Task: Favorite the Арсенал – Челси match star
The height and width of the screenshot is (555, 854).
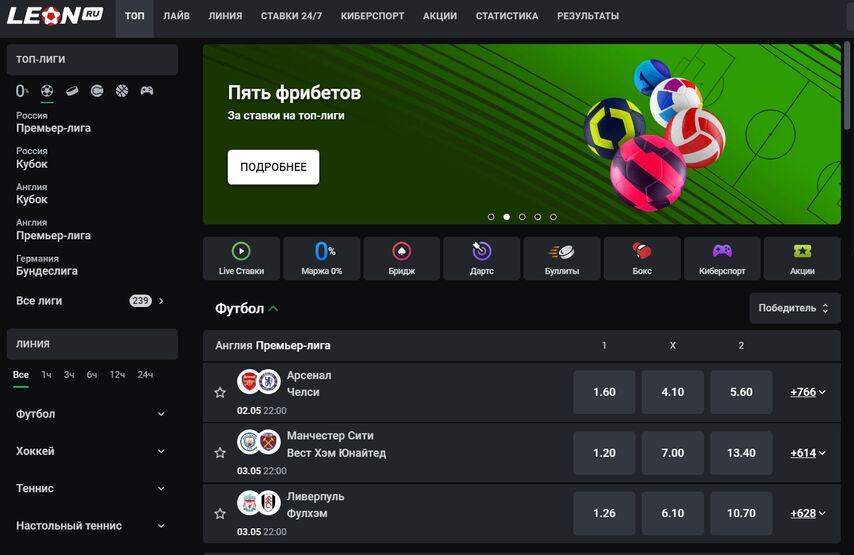Action: 220,393
